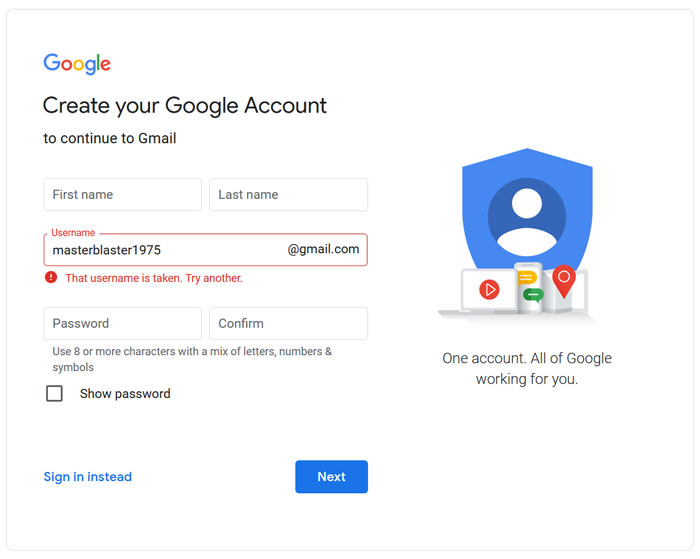Enable the Show password checkbox
Screen dimensions: 700x559
(55, 394)
